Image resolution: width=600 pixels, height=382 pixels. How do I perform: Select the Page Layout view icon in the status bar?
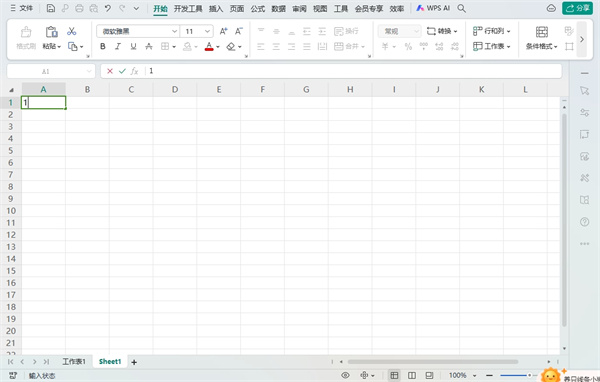tap(412, 375)
